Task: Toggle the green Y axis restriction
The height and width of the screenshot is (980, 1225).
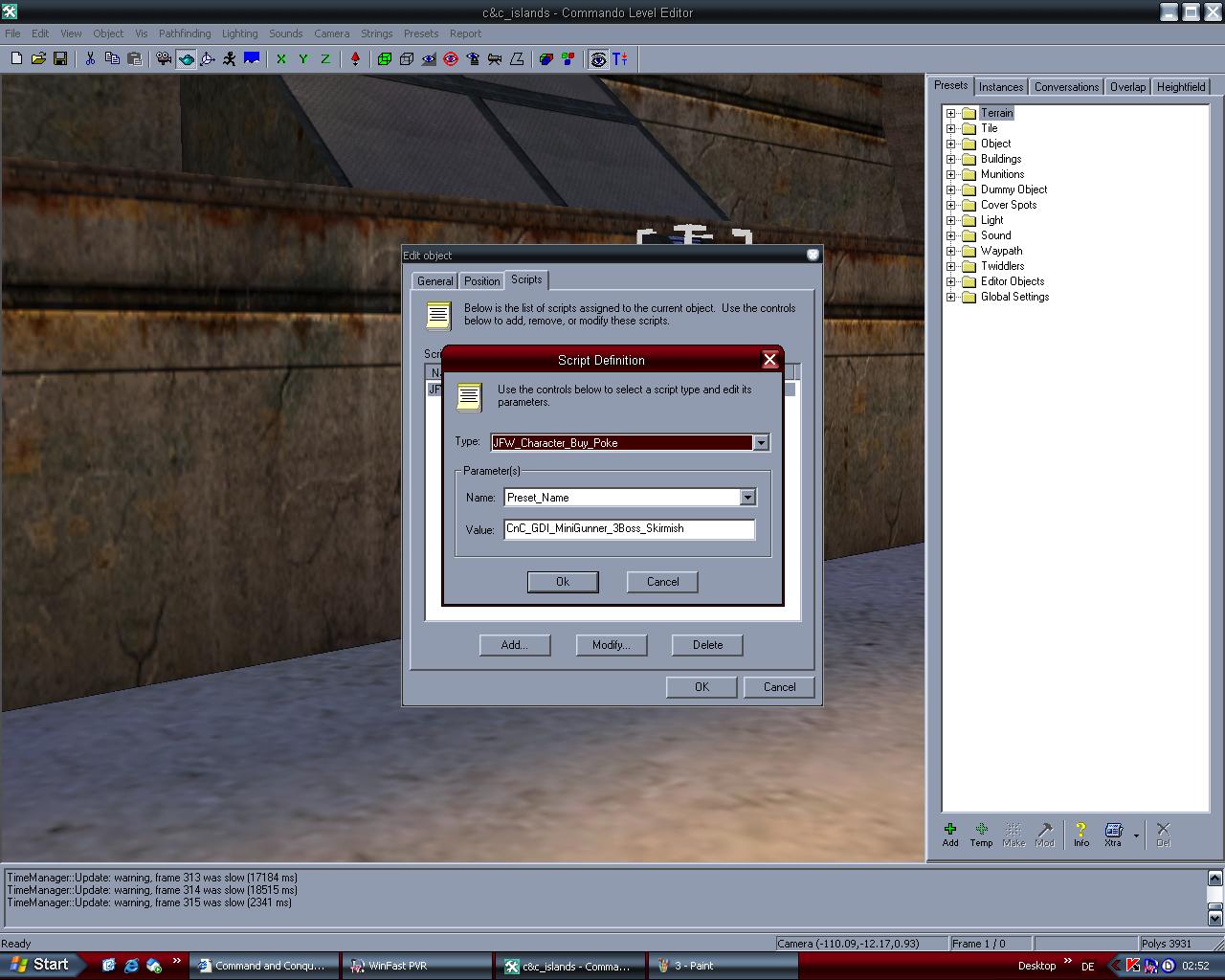Action: (303, 59)
